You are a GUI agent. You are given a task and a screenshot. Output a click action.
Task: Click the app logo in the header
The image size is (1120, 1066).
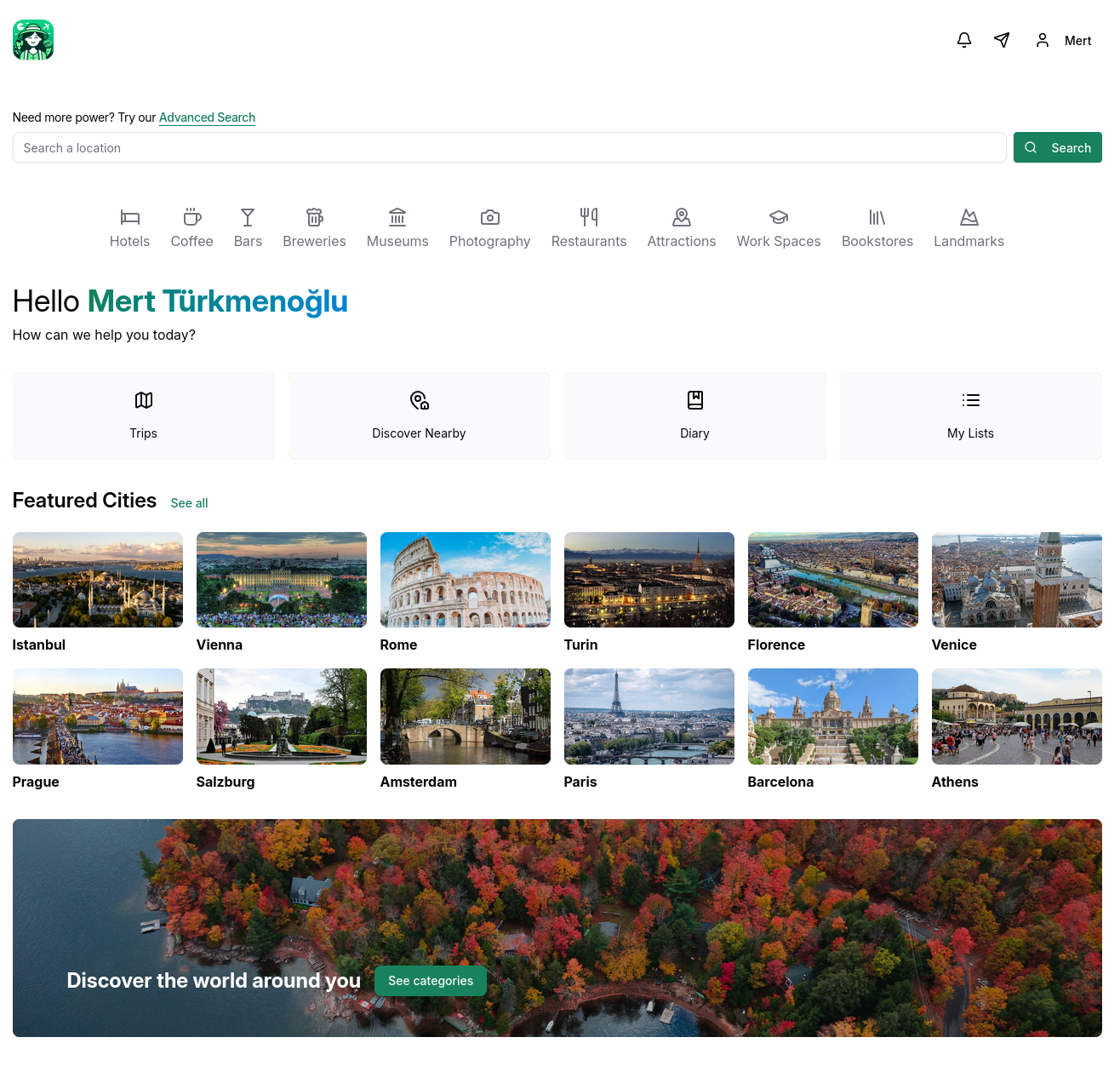pyautogui.click(x=33, y=40)
